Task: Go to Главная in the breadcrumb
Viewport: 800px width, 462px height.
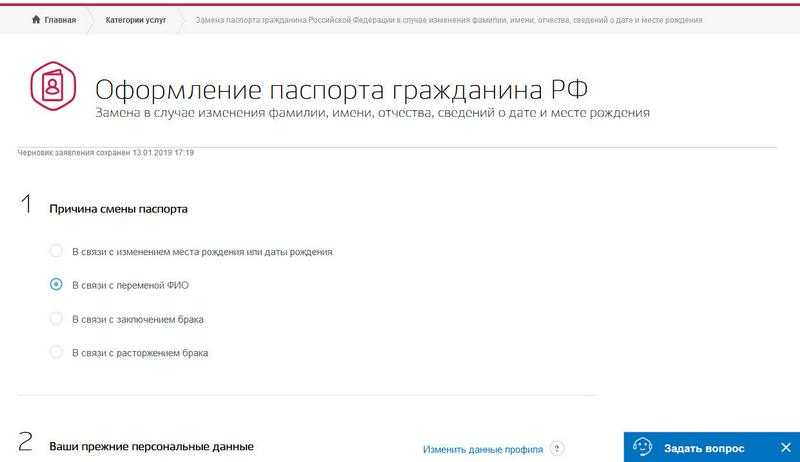Action: tap(60, 20)
